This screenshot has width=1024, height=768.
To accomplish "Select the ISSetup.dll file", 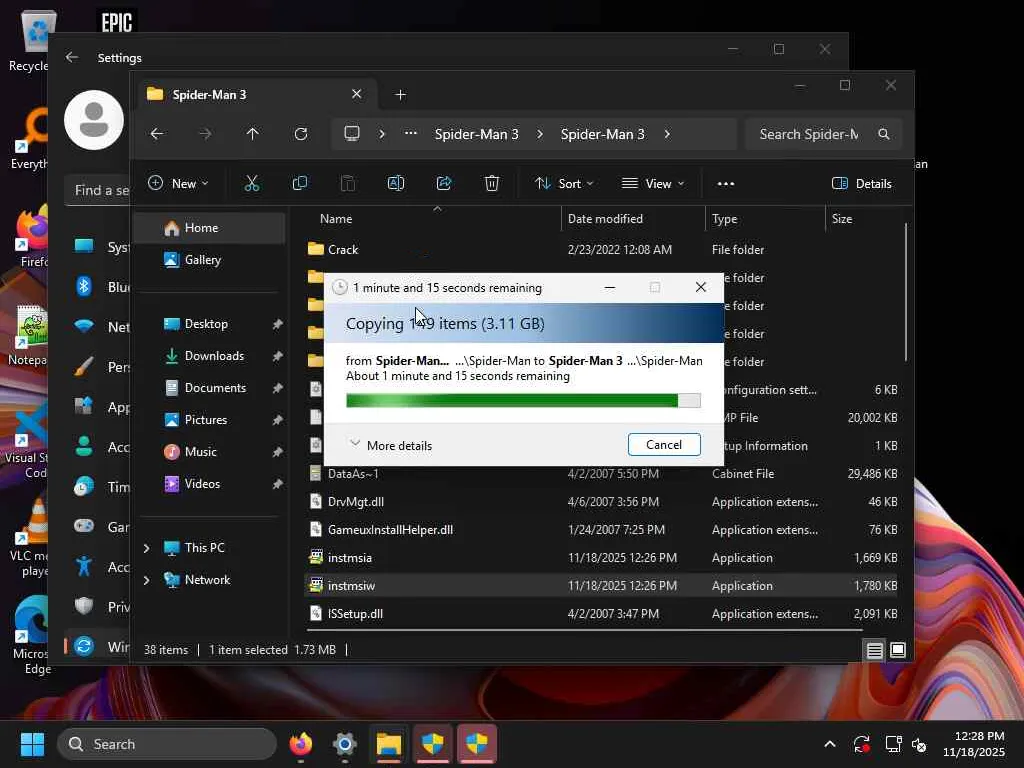I will pos(601,614).
